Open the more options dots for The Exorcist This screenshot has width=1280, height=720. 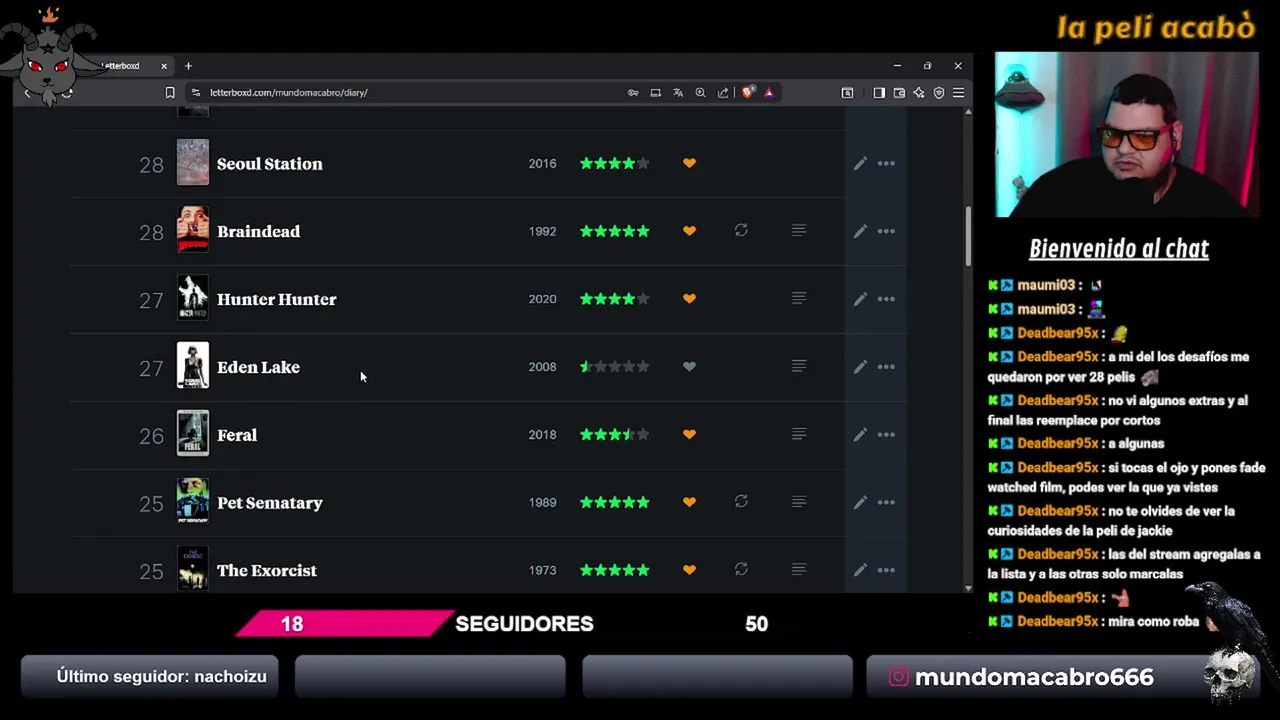pos(886,570)
